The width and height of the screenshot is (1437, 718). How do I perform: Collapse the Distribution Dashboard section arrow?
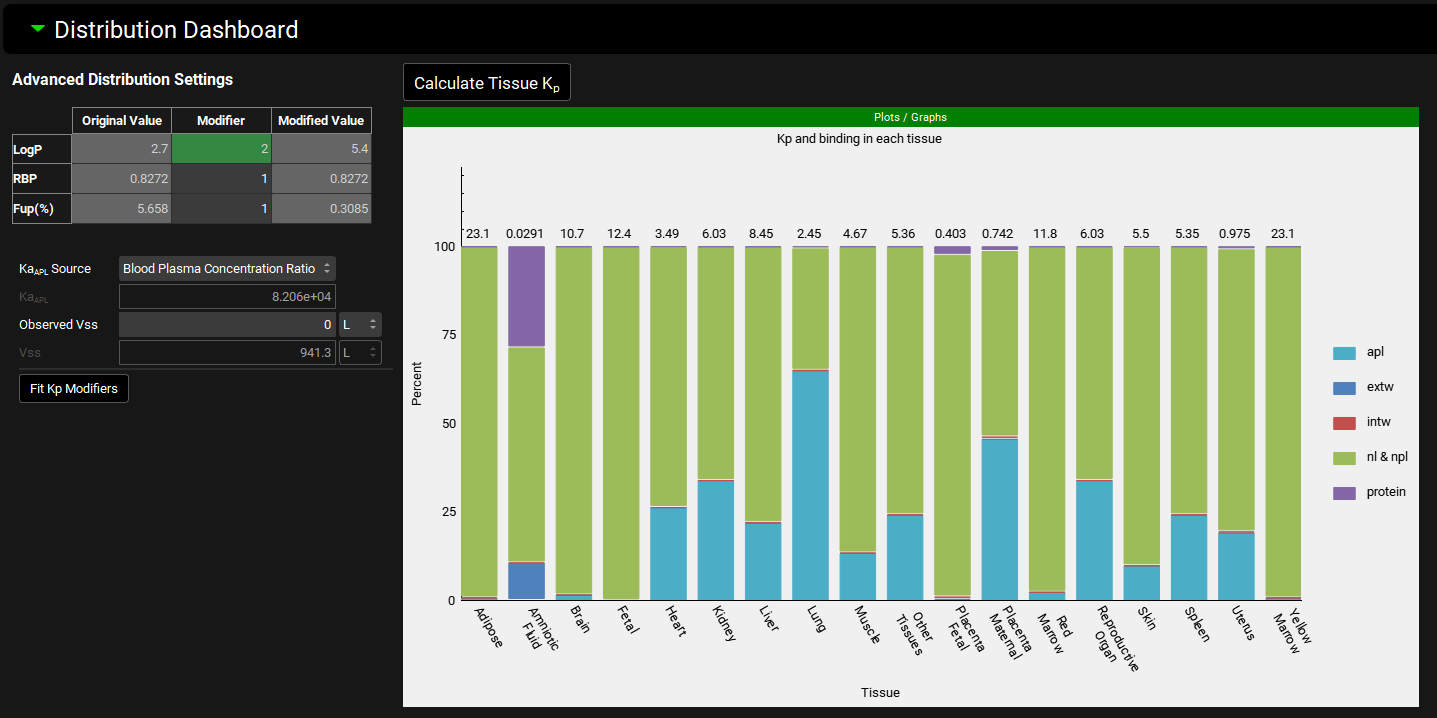tap(38, 29)
